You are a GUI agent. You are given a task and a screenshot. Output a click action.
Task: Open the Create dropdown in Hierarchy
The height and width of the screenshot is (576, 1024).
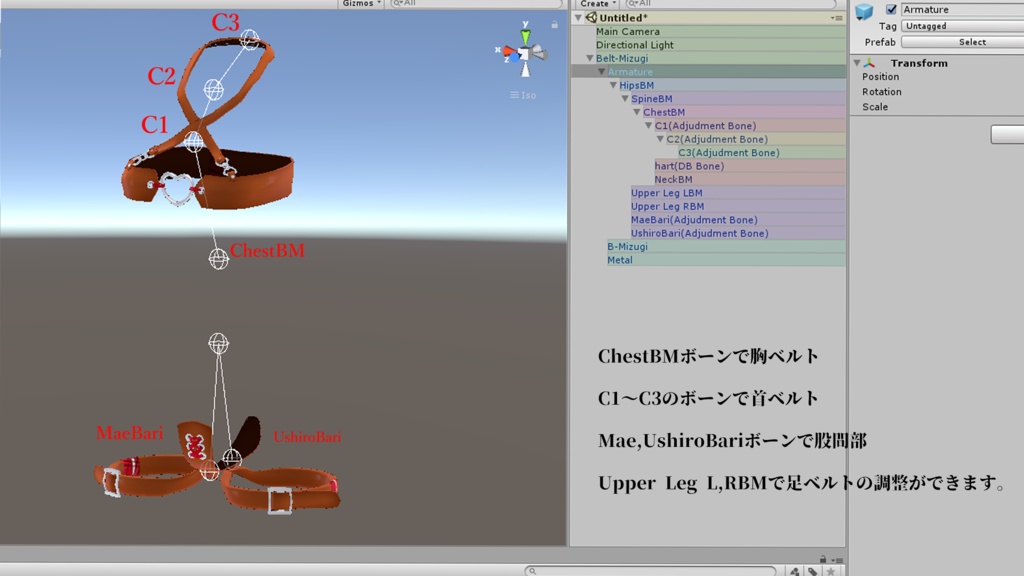coord(598,3)
